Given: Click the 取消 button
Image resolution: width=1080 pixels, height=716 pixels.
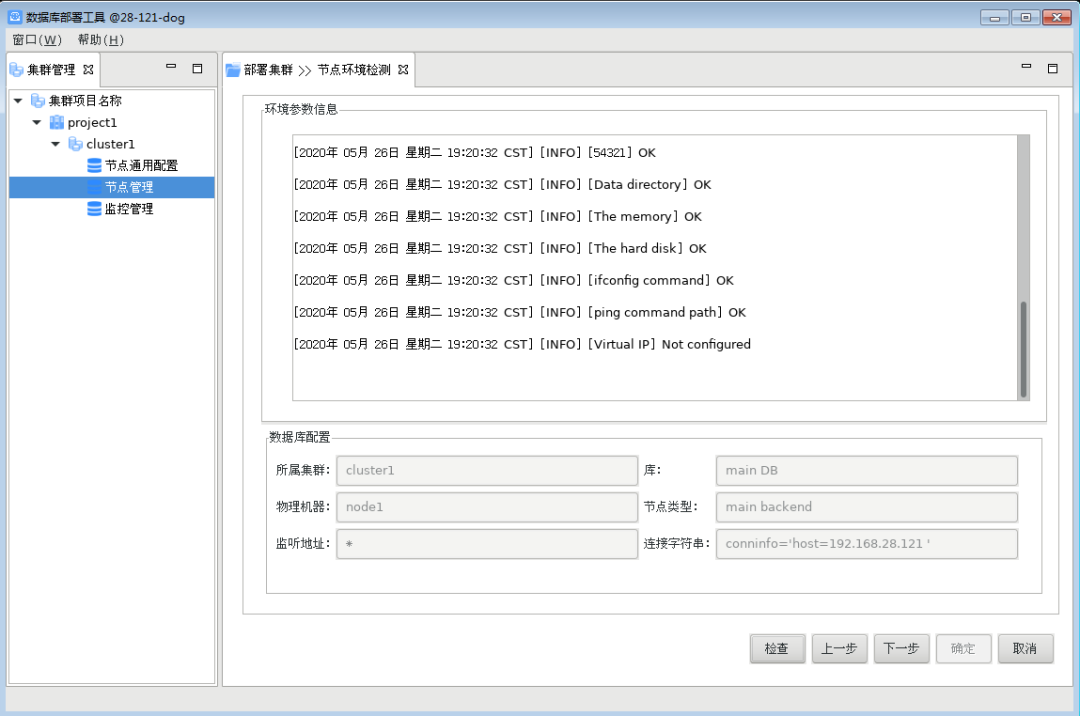Looking at the screenshot, I should 1024,648.
